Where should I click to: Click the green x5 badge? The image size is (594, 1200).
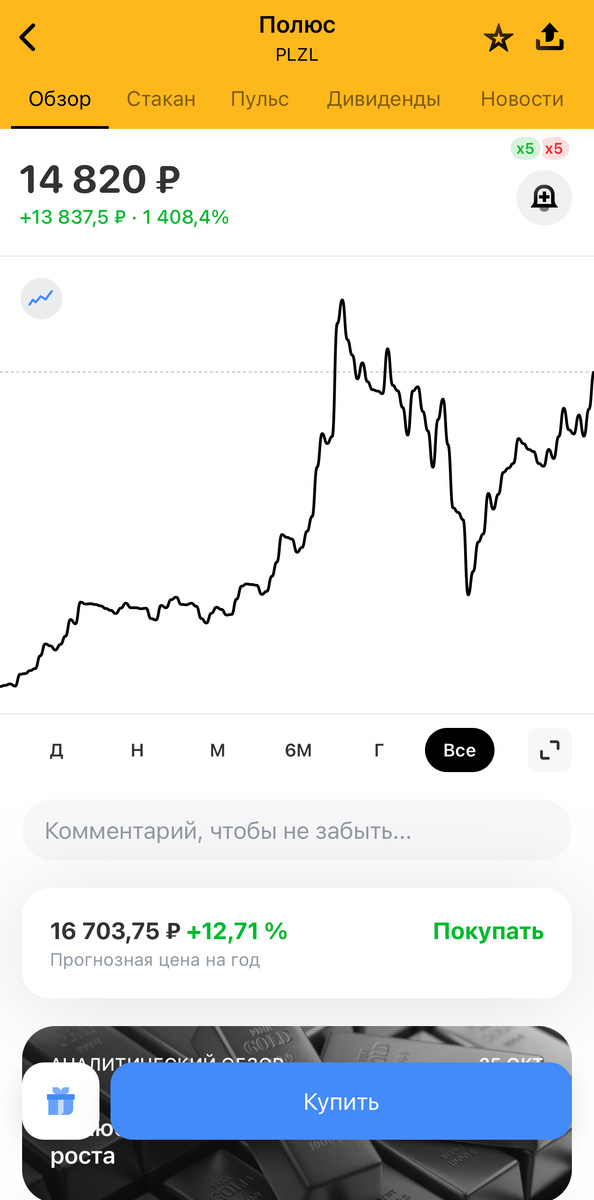525,148
